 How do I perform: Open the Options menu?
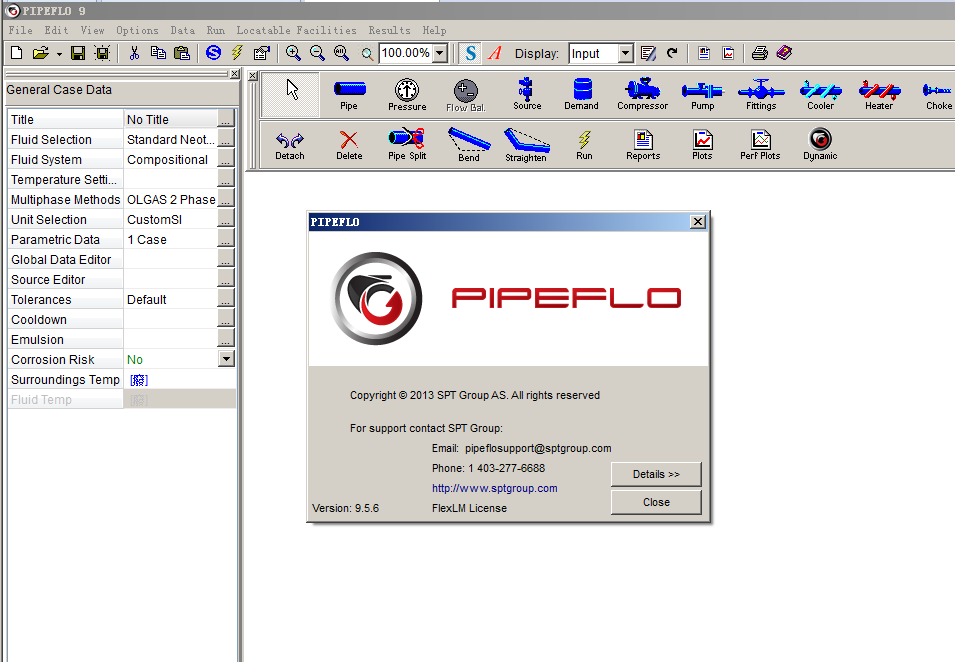click(x=137, y=30)
